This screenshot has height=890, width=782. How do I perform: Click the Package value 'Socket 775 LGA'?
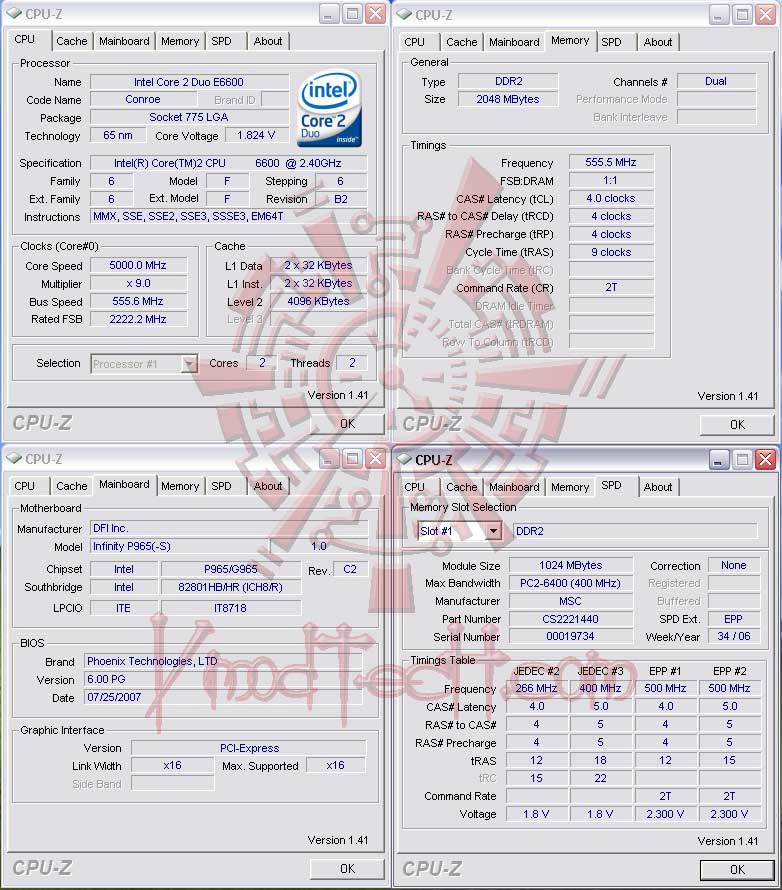[189, 117]
